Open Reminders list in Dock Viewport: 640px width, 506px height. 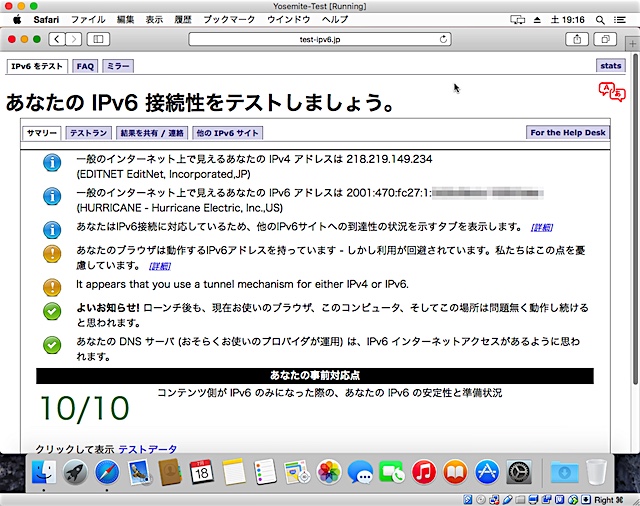click(x=265, y=472)
